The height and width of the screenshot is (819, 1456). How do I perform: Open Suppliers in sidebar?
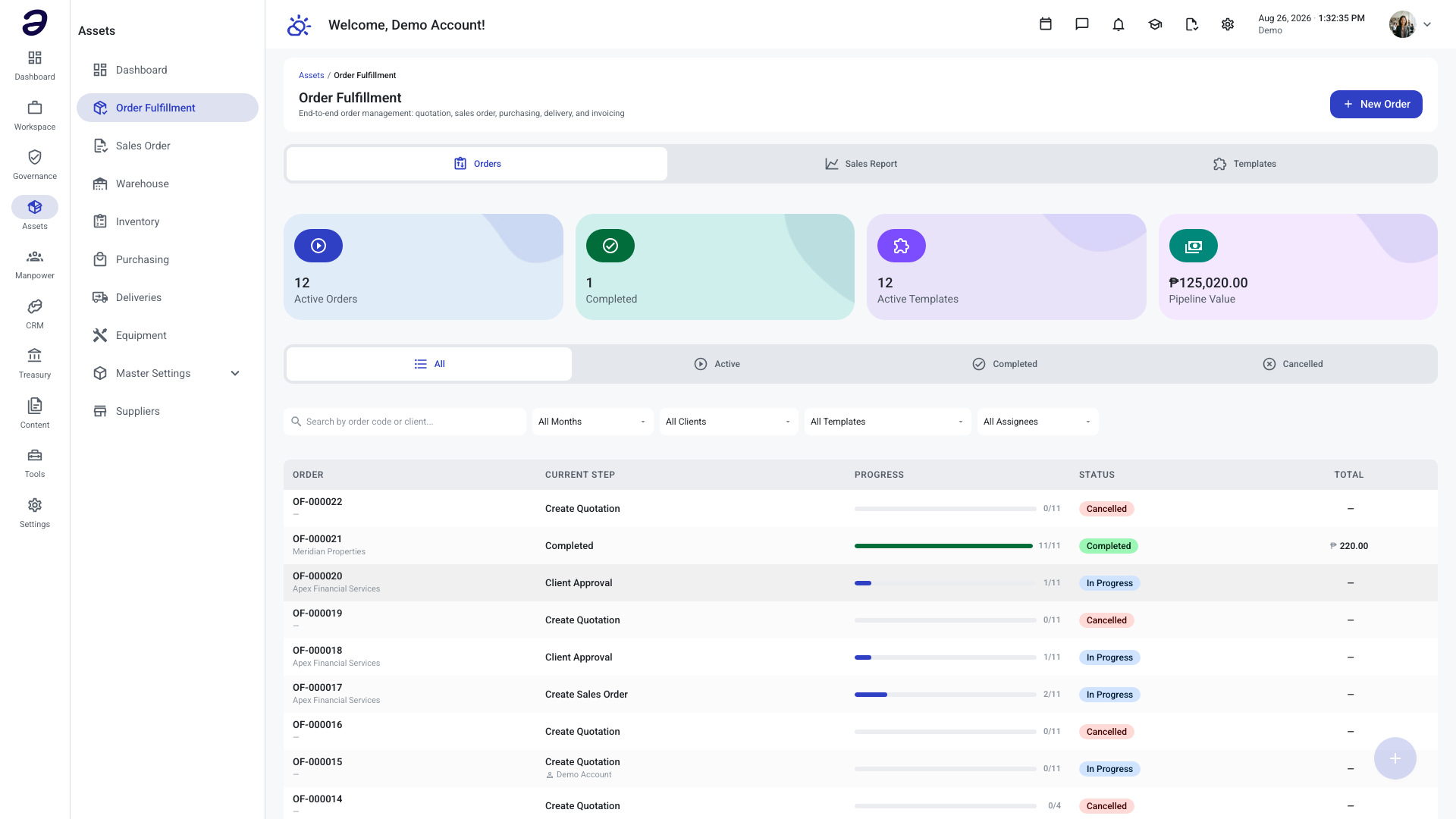click(168, 411)
